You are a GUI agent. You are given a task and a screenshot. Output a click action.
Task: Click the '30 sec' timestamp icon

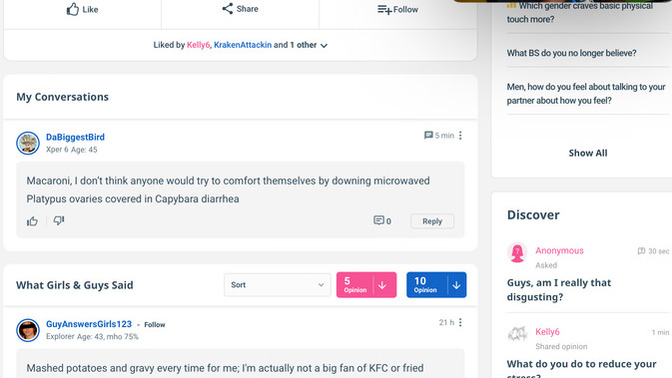(x=641, y=251)
